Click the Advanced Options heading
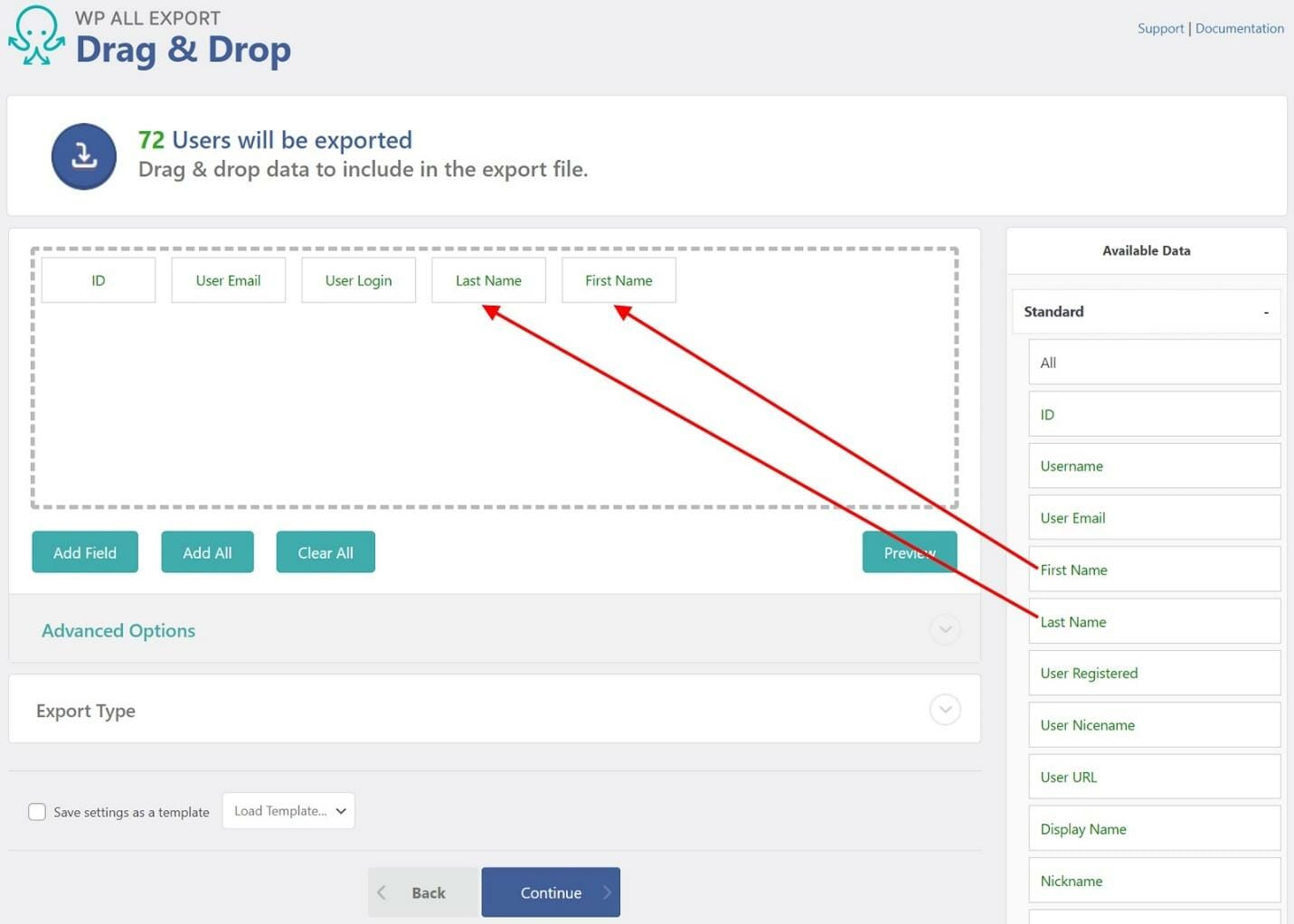1294x924 pixels. pos(118,630)
